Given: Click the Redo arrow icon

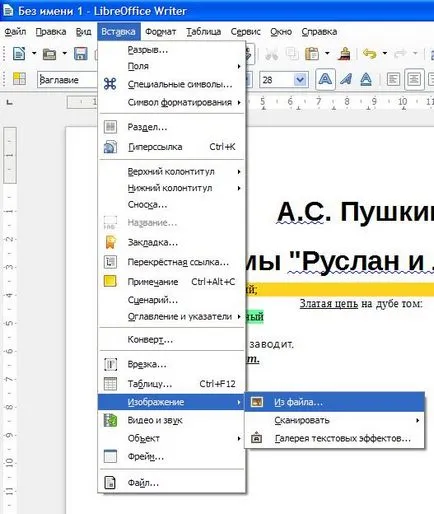Looking at the screenshot, I should coord(400,54).
